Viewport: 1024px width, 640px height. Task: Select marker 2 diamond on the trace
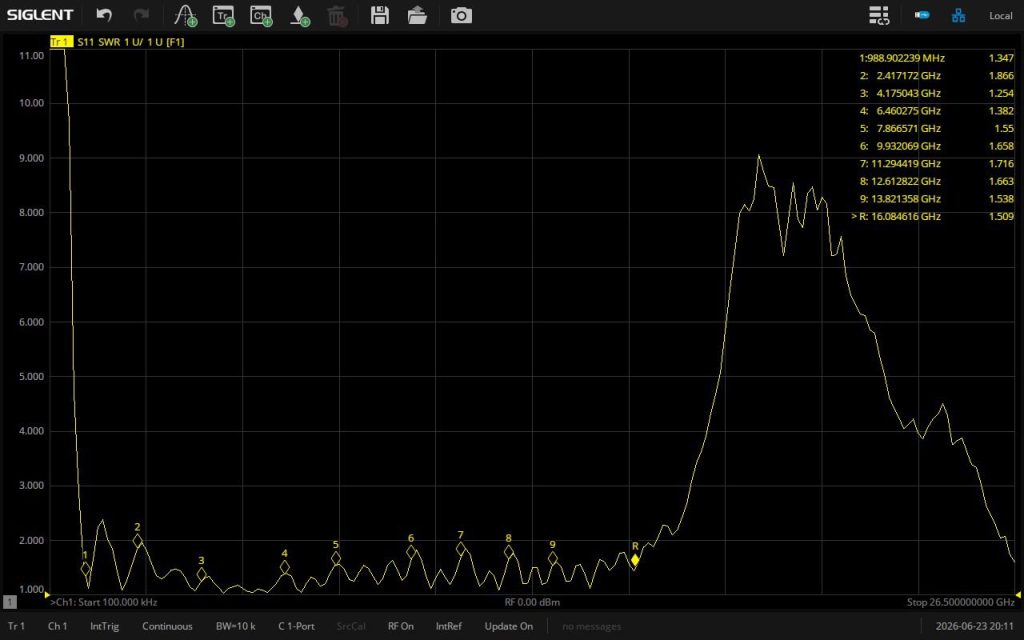(x=137, y=541)
